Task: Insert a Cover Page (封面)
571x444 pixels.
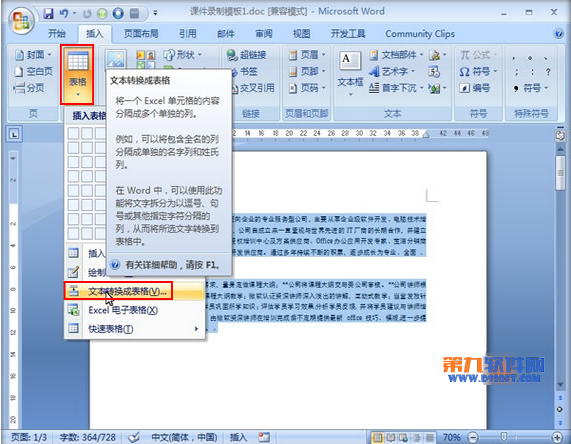Action: (x=34, y=55)
